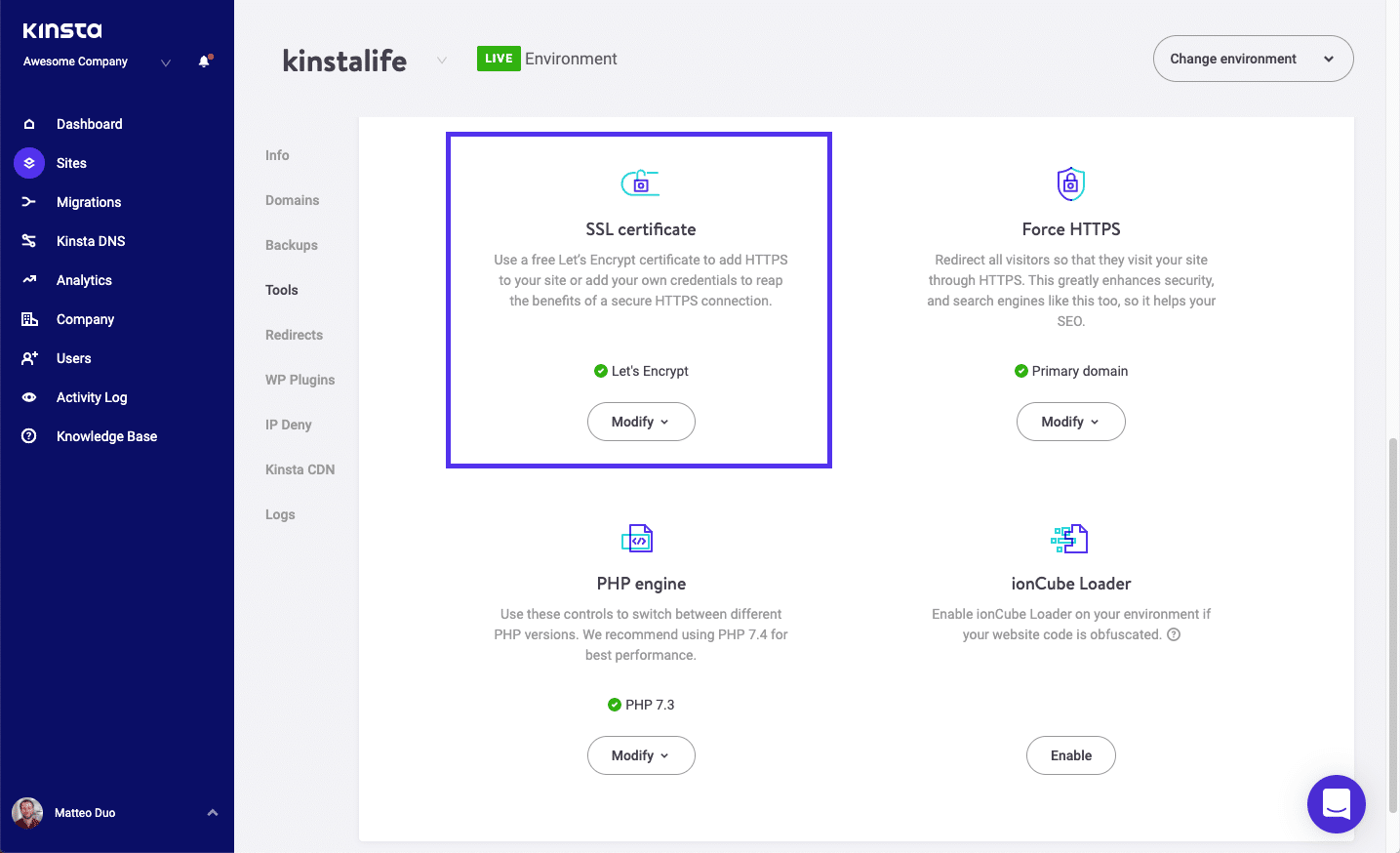Image resolution: width=1400 pixels, height=853 pixels.
Task: Click the Let's Encrypt status check
Action: [641, 371]
